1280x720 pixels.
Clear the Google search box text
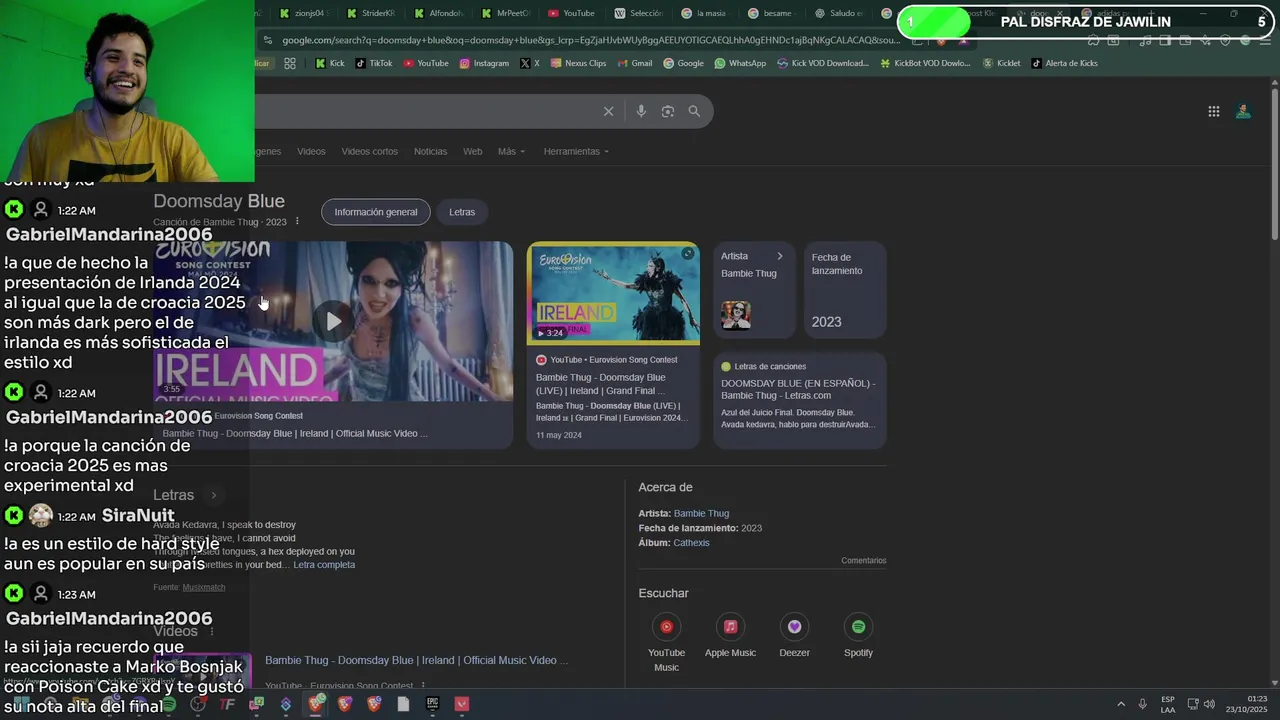coord(608,111)
